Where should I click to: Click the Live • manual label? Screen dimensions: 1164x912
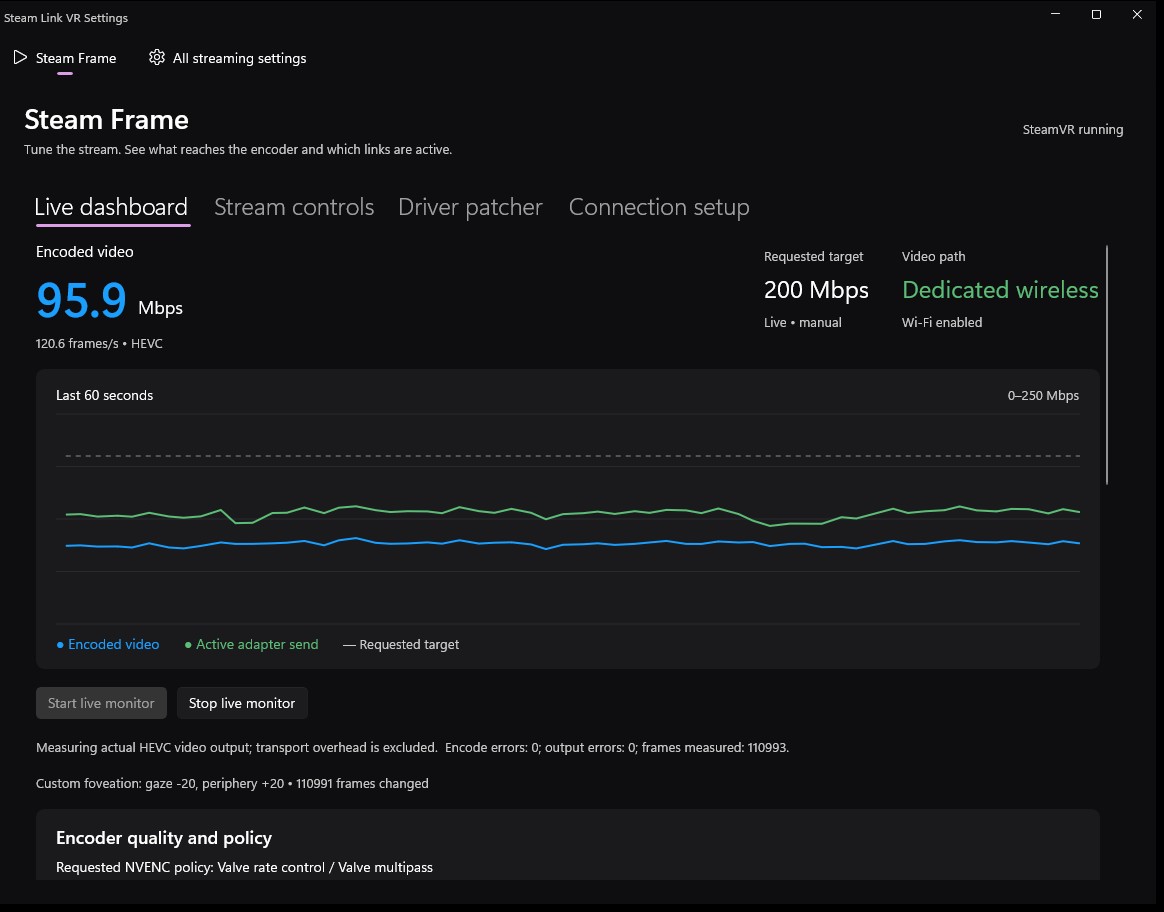pos(802,322)
